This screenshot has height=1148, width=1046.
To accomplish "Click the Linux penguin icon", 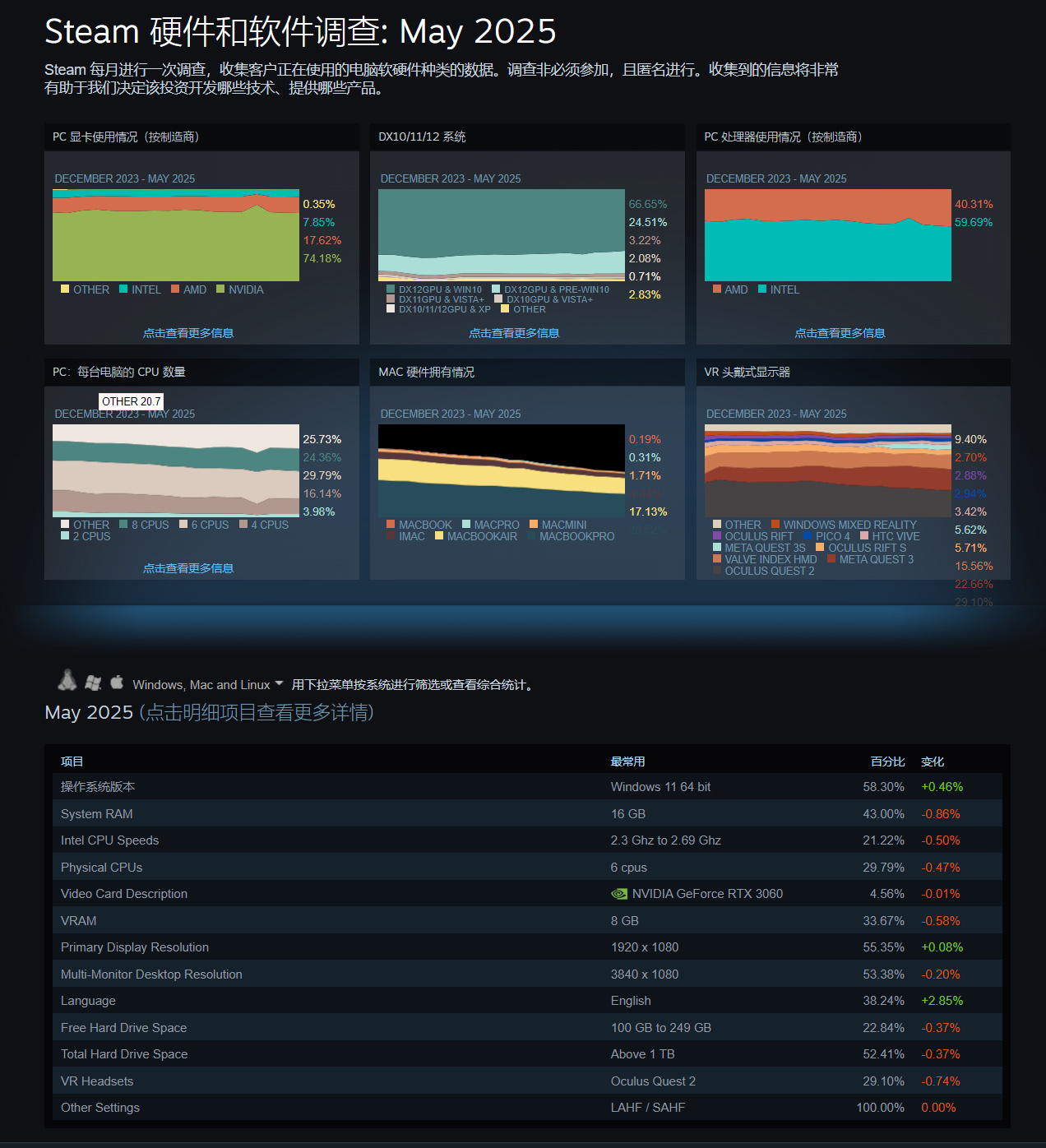I will [x=67, y=680].
